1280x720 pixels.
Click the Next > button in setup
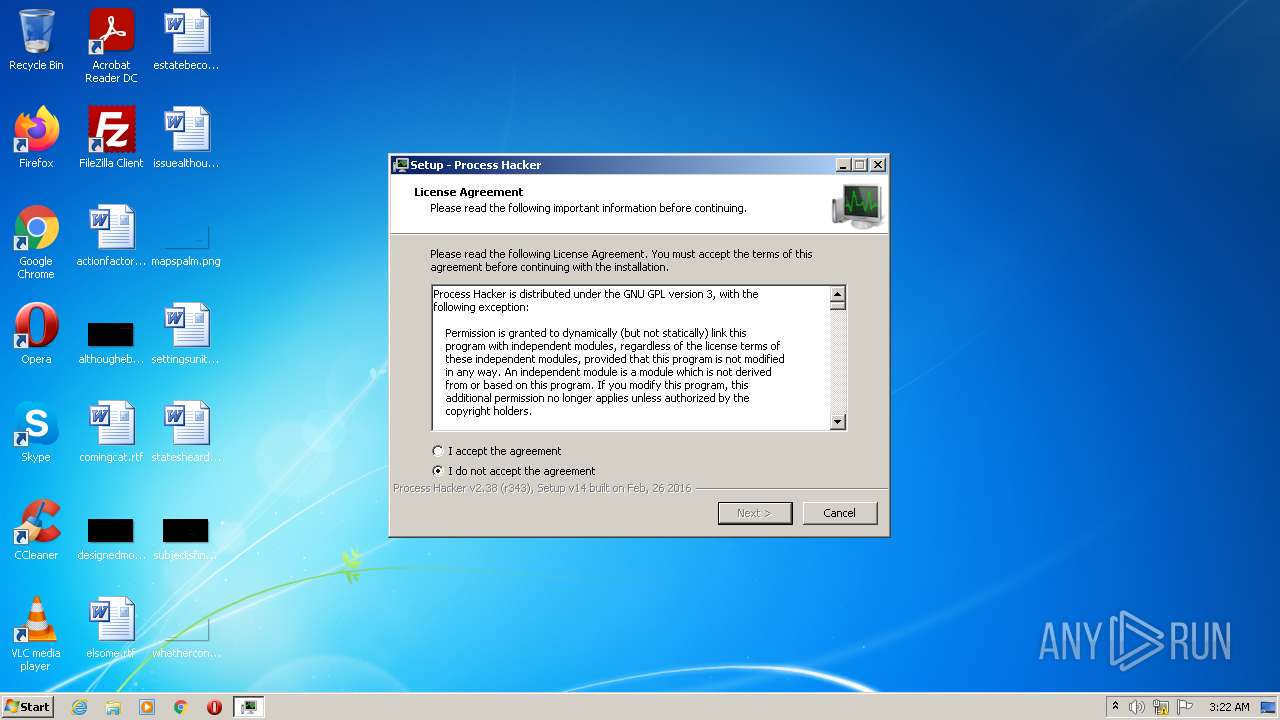(755, 513)
